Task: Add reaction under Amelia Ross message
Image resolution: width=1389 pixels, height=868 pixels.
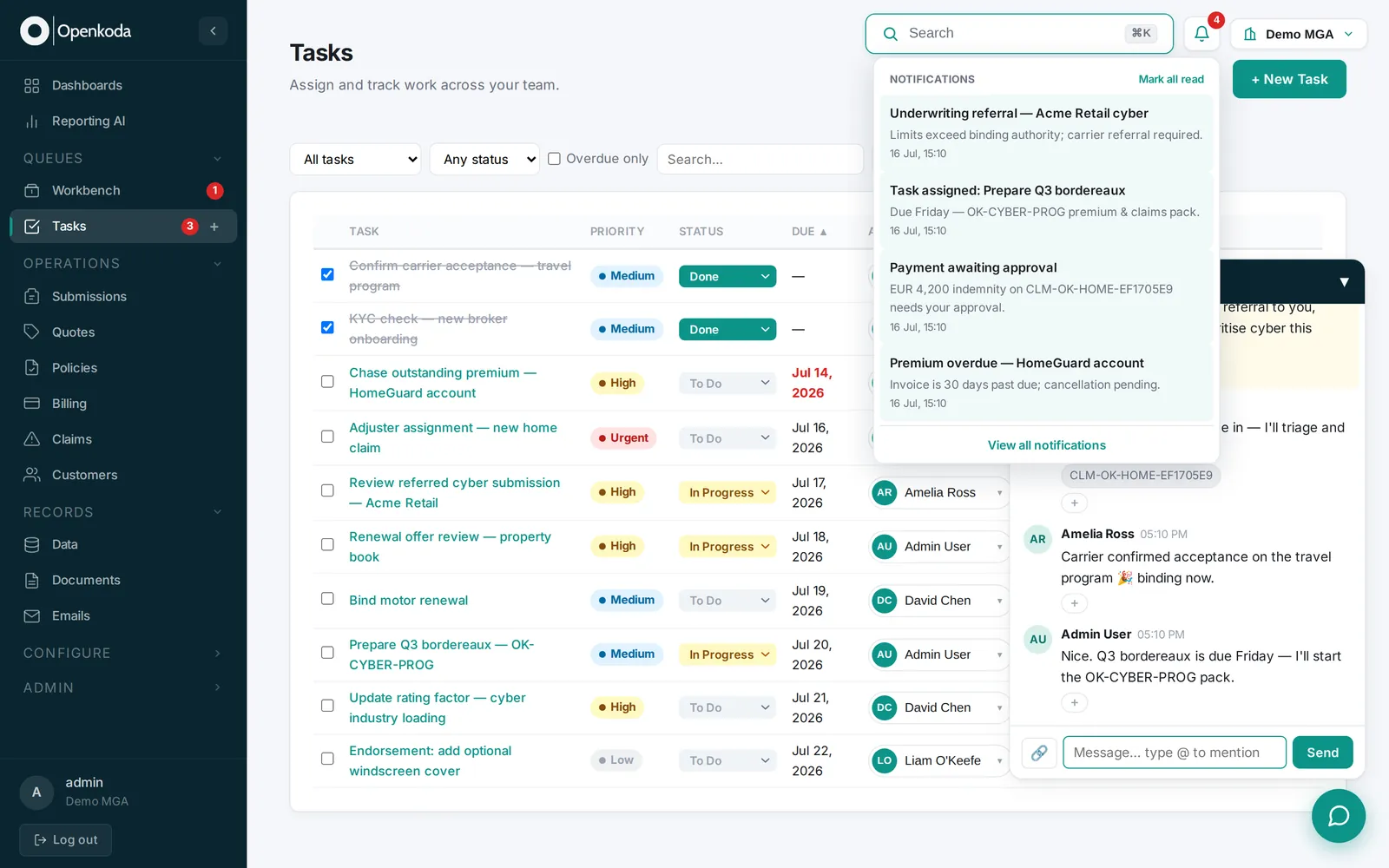Action: click(1074, 603)
